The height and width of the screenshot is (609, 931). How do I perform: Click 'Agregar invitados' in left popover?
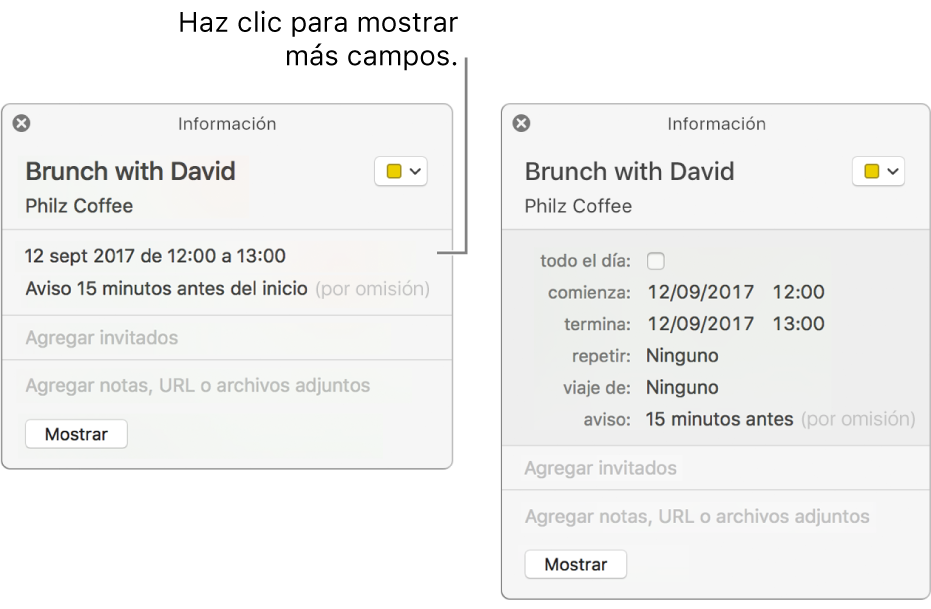tap(102, 337)
